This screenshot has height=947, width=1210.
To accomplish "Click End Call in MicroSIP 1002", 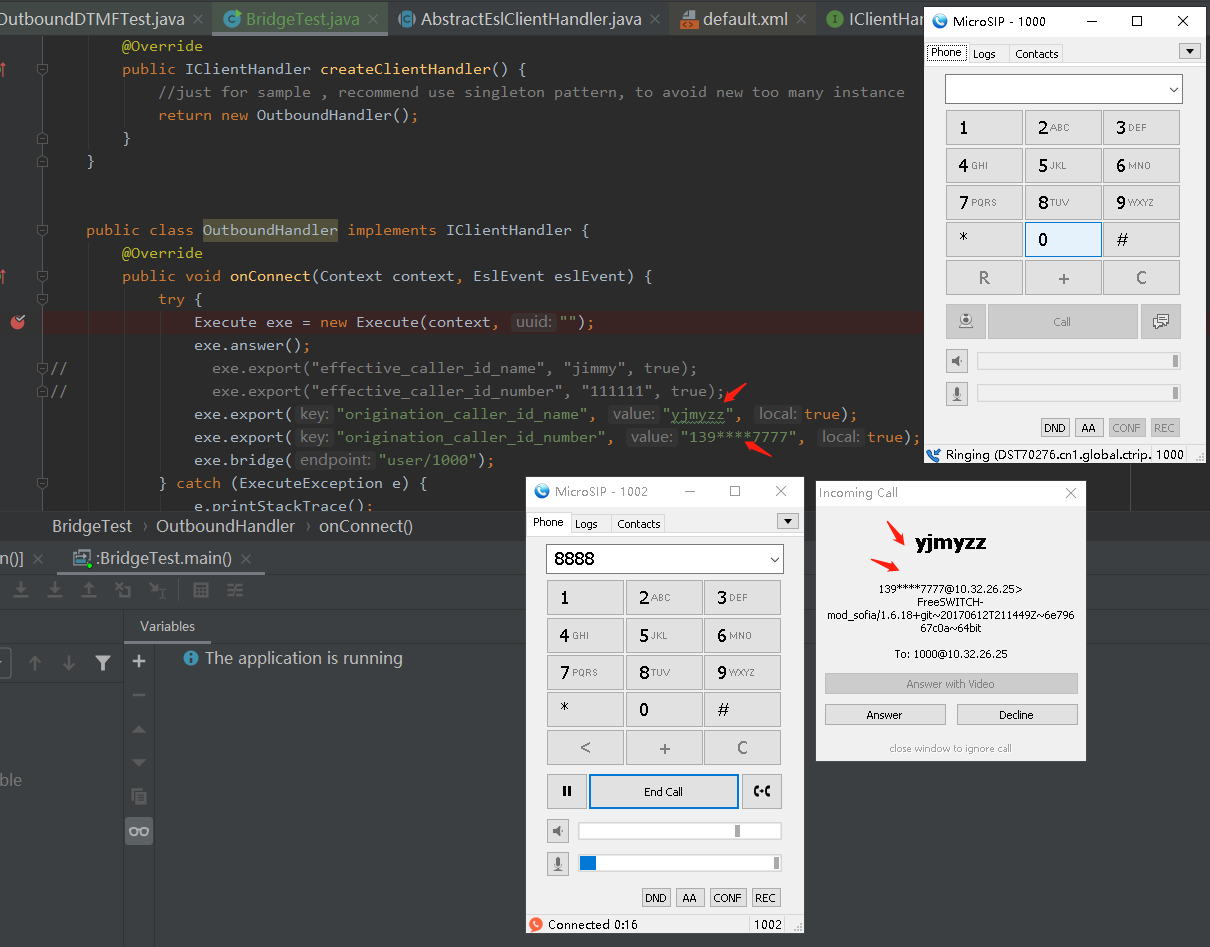I will click(664, 791).
